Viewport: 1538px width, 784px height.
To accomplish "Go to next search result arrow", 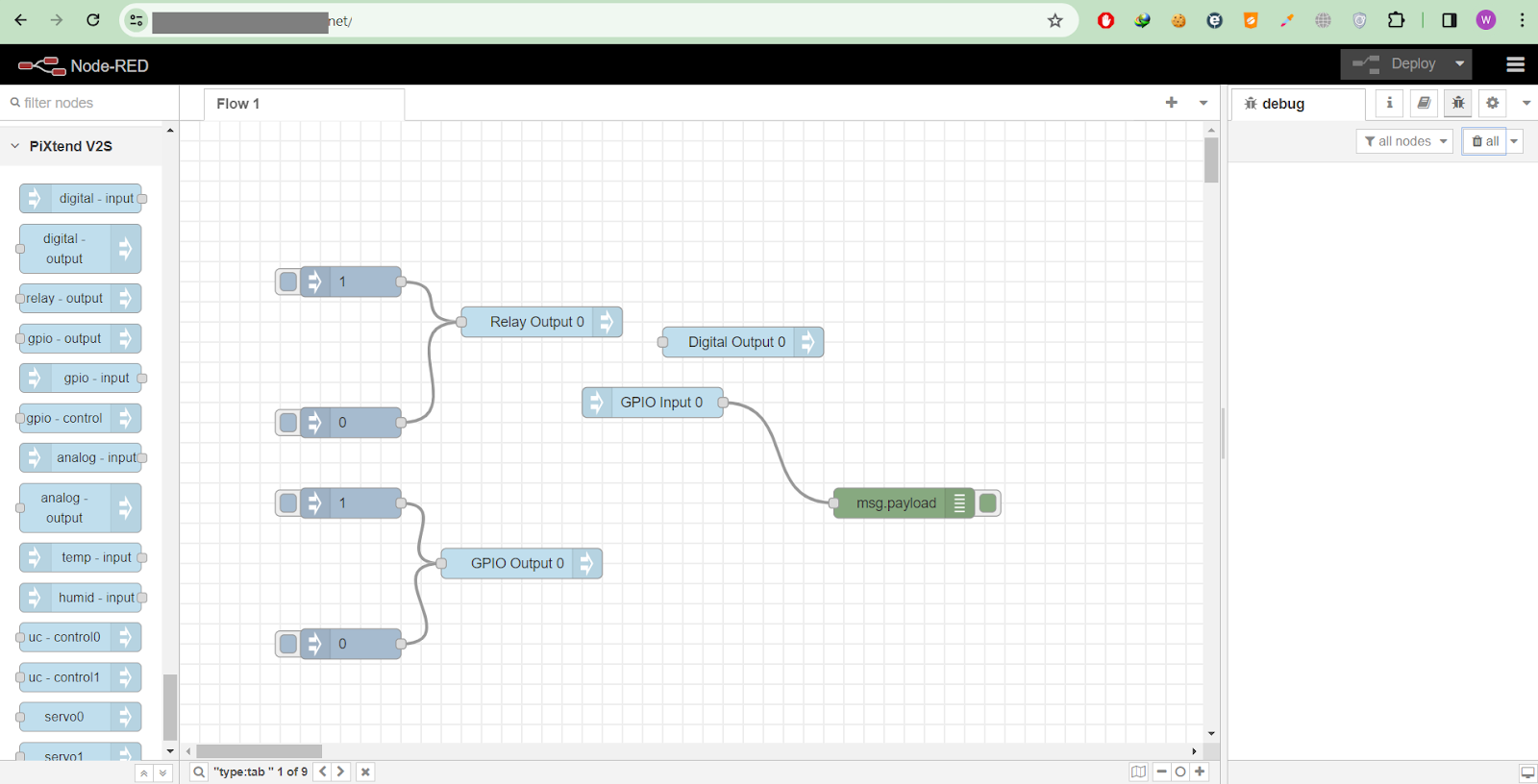I will [x=340, y=772].
